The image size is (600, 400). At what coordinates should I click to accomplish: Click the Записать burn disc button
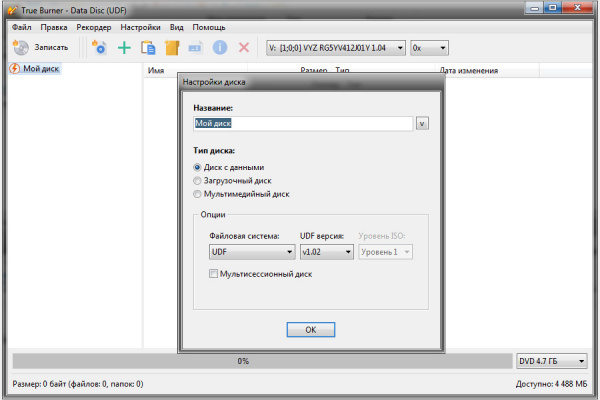pyautogui.click(x=41, y=48)
